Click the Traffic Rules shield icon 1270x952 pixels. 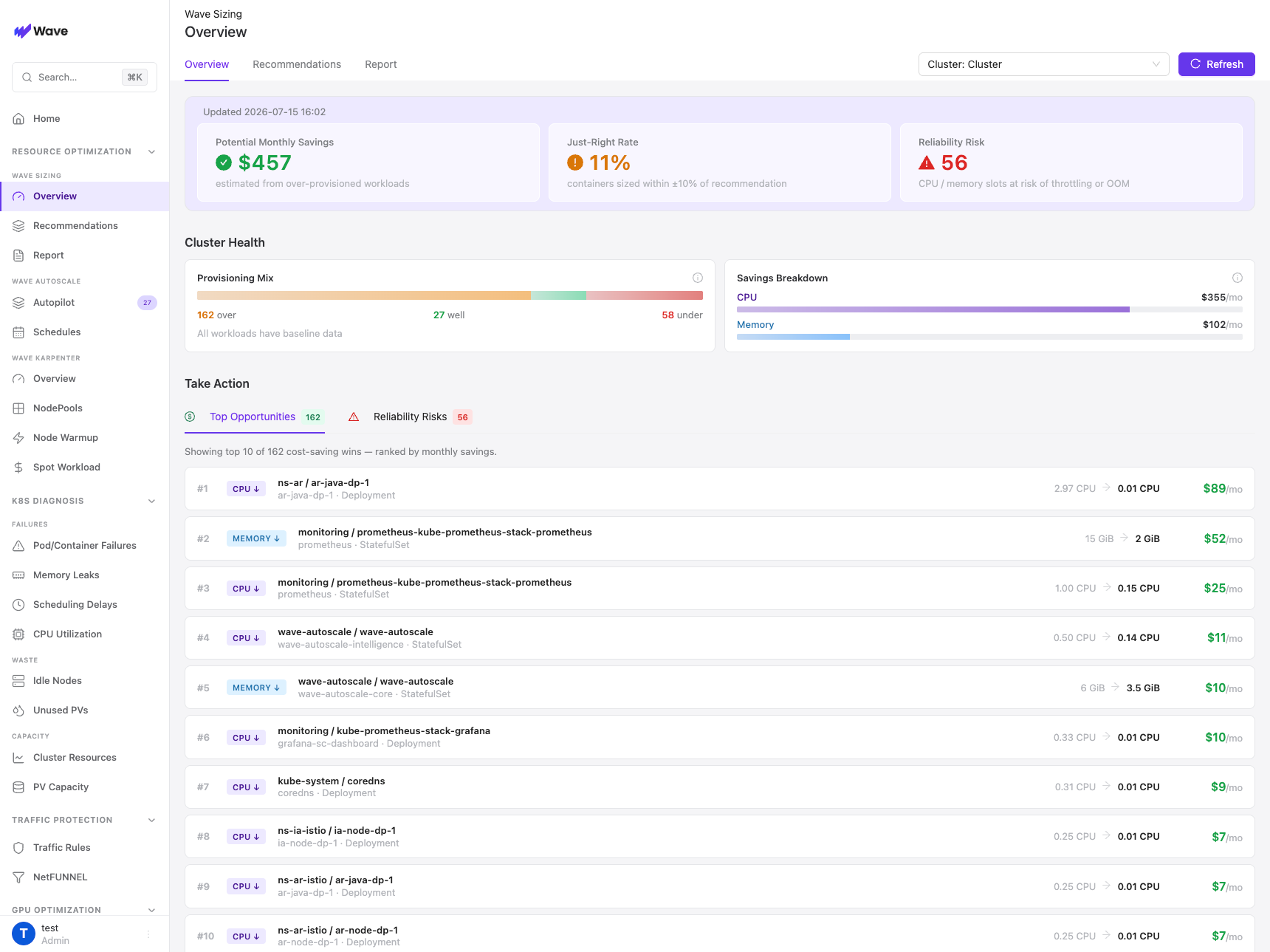coord(18,848)
